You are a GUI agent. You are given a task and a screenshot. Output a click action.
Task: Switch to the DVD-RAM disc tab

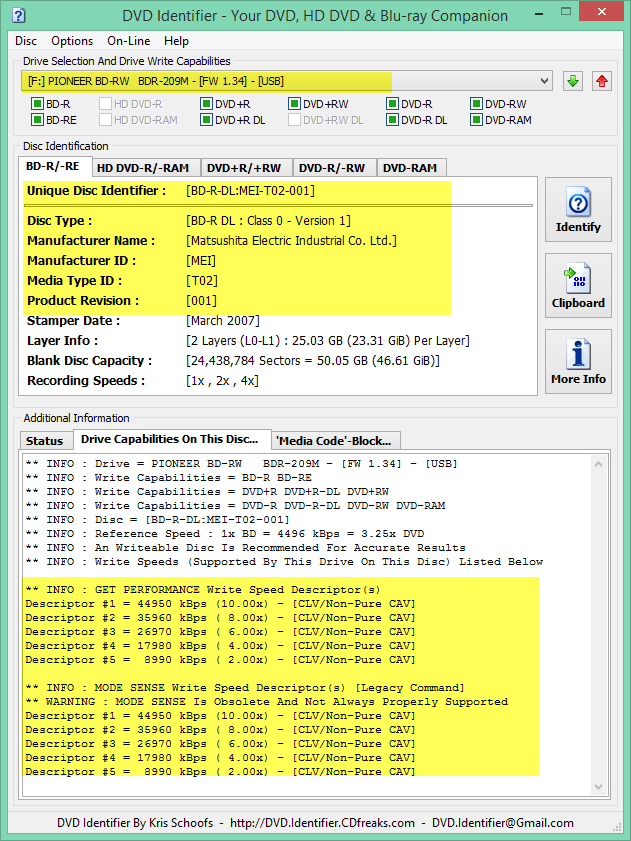[410, 168]
